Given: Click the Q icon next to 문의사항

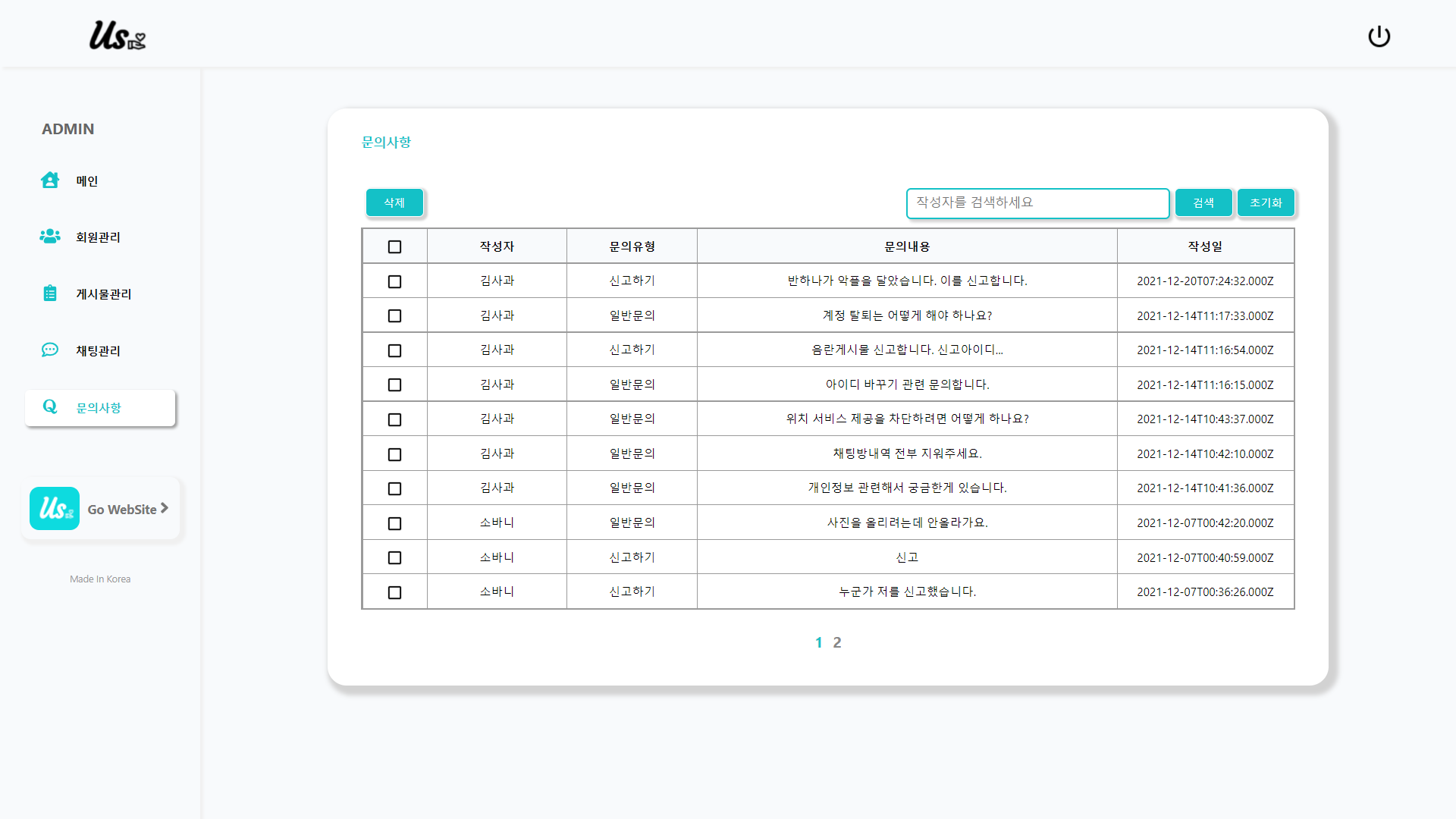Looking at the screenshot, I should [x=50, y=407].
